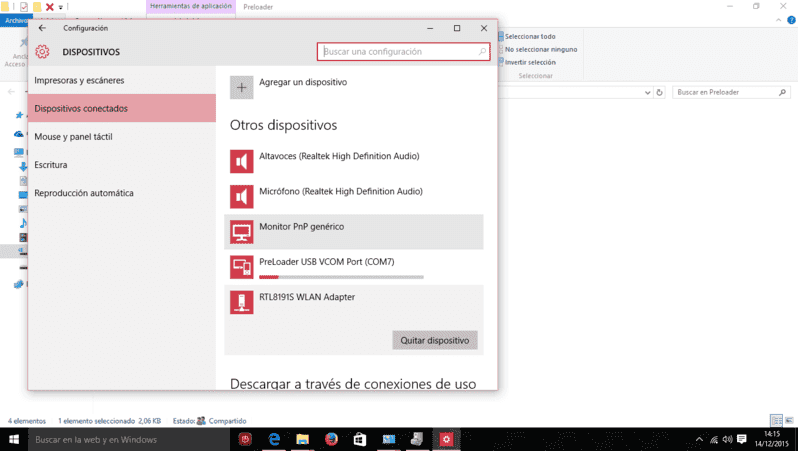798x451 pixels.
Task: Click the Micrófono device icon
Action: coord(241,196)
